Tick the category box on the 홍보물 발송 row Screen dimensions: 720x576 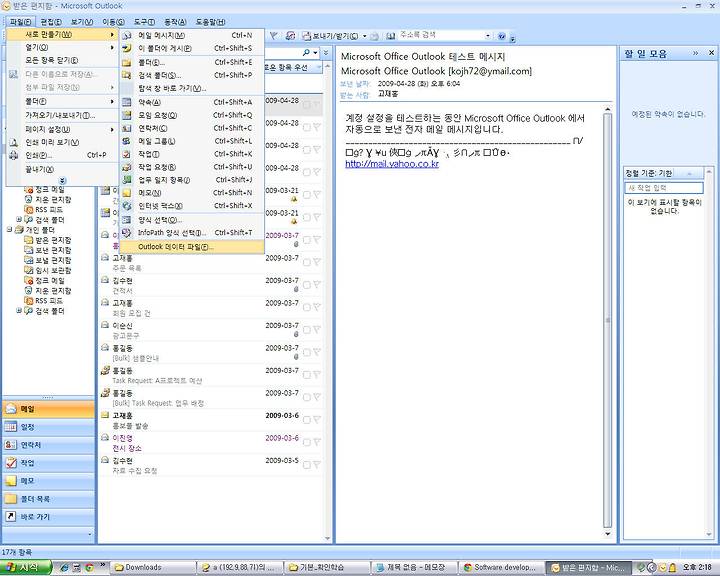point(307,420)
